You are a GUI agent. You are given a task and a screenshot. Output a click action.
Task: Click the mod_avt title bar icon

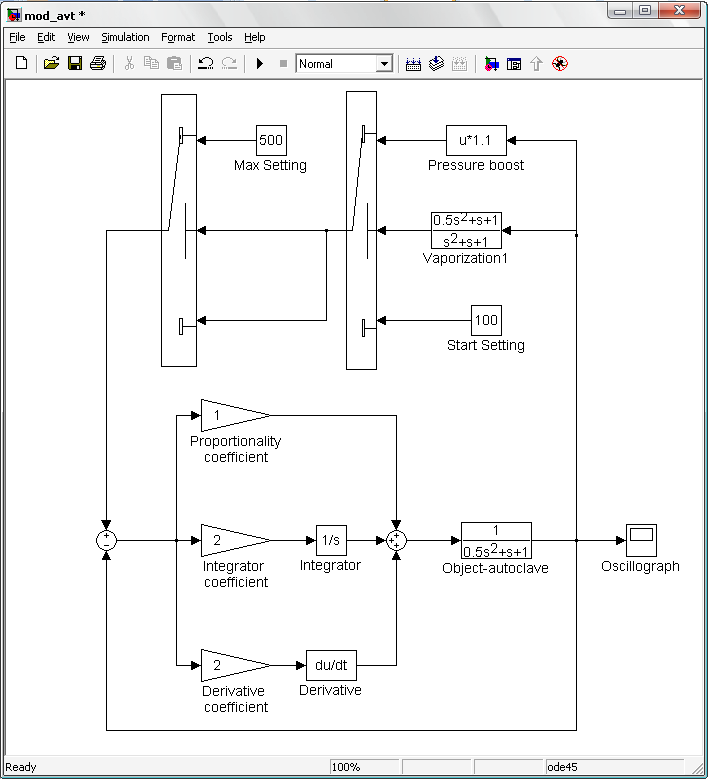13,14
